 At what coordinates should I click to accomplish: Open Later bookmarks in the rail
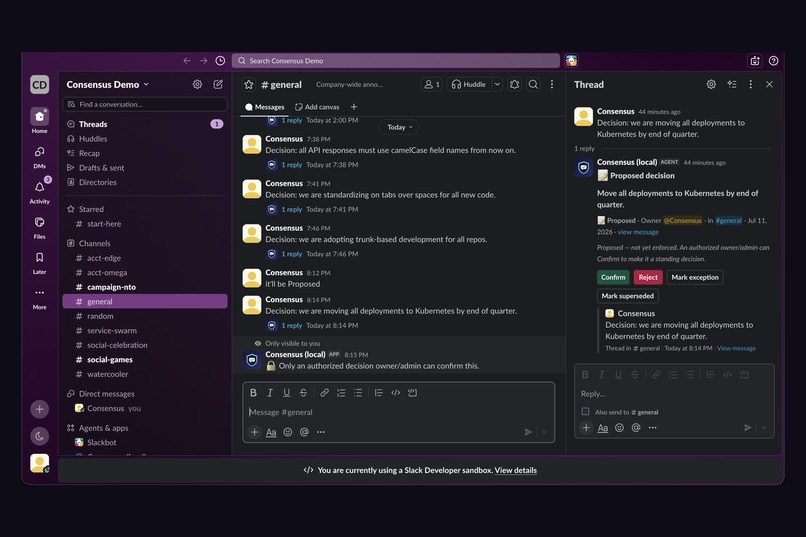(x=40, y=262)
